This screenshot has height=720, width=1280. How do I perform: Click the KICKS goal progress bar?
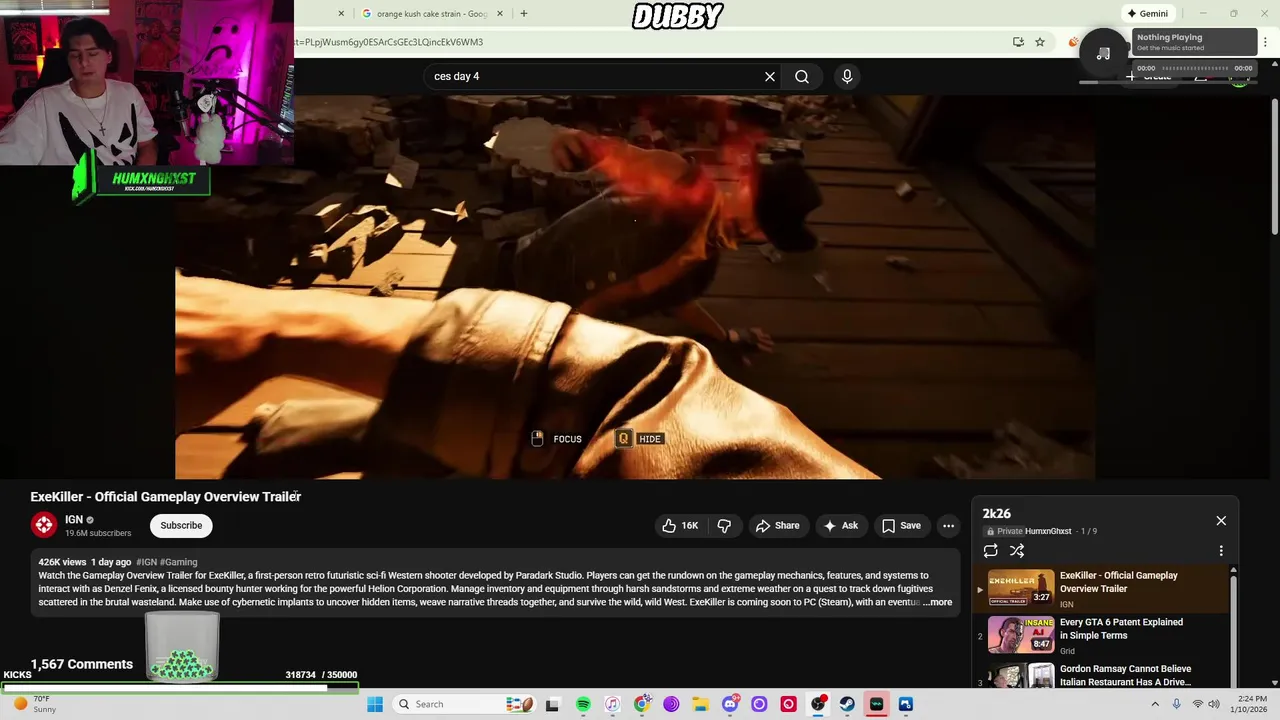180,687
